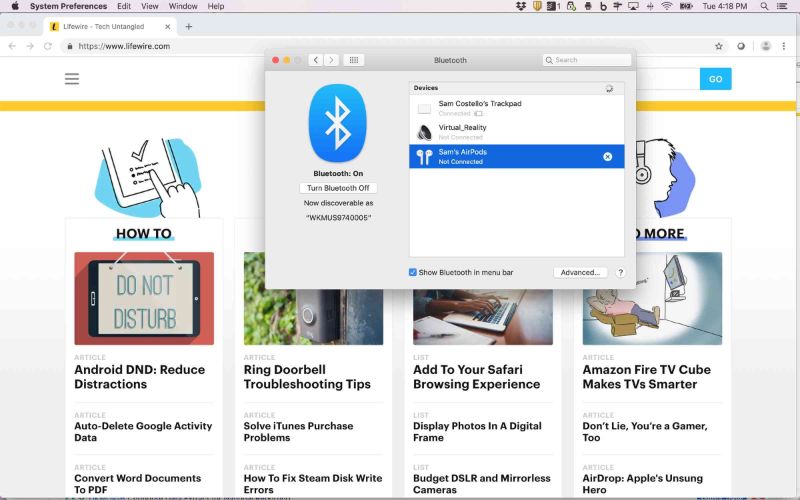This screenshot has height=500, width=800.
Task: Click the Dropbox icon in menu bar
Action: (521, 6)
